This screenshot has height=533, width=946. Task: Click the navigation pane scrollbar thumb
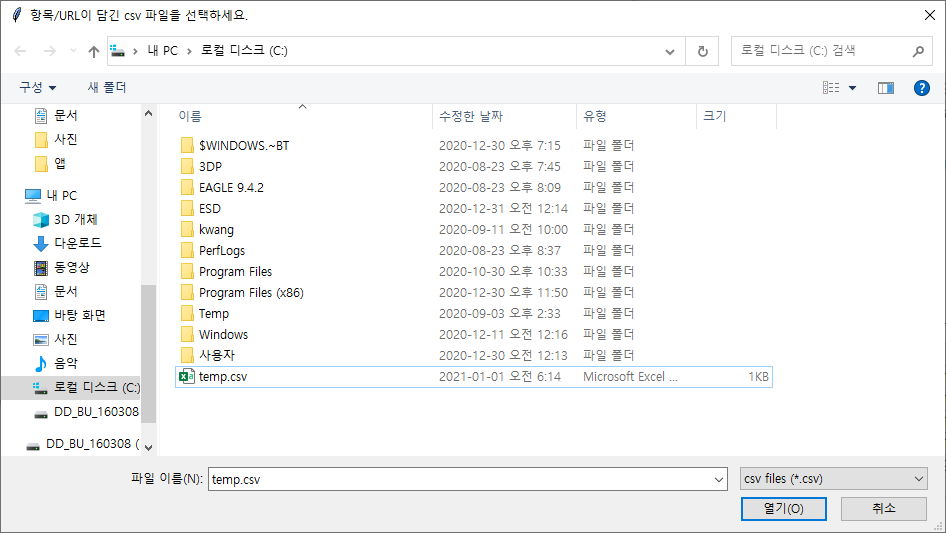click(148, 353)
